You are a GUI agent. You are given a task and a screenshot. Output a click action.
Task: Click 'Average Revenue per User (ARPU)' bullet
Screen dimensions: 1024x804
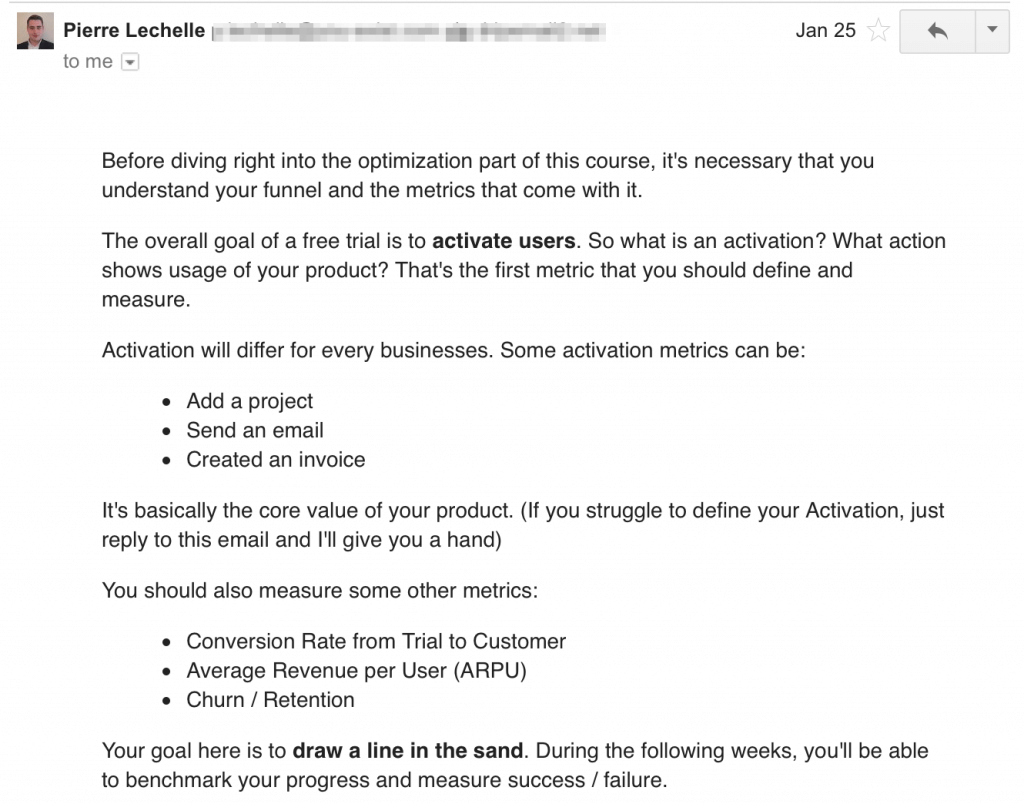(x=357, y=671)
